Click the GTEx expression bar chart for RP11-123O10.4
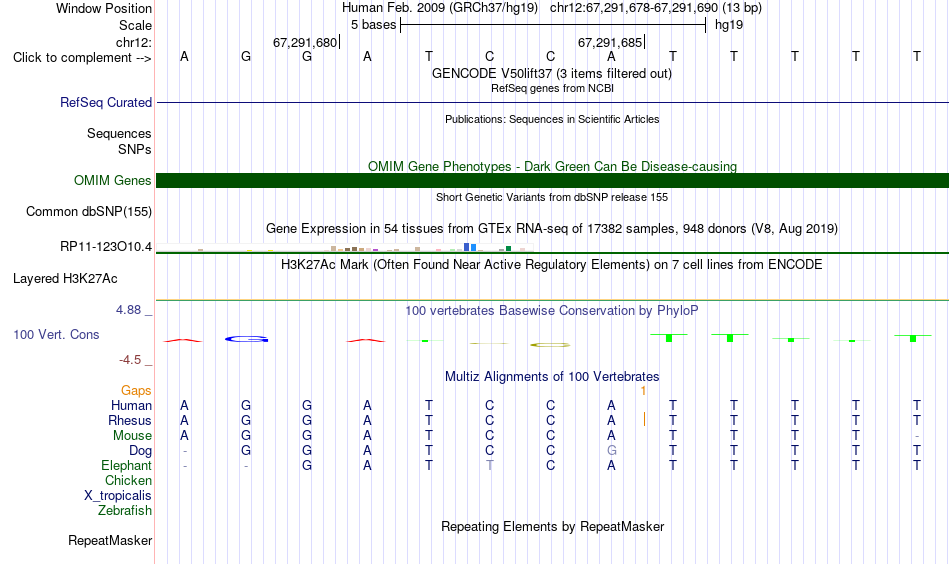 (345, 247)
